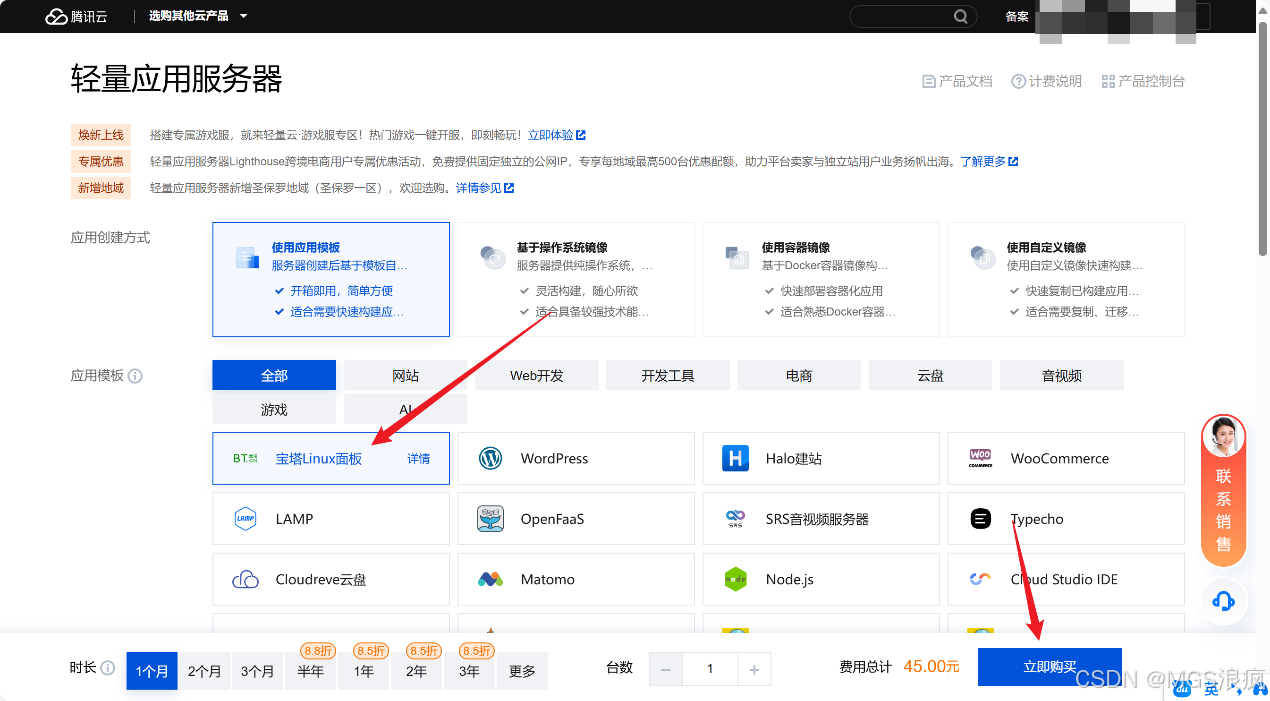Select 1年 duration
The width and height of the screenshot is (1270, 701).
(x=363, y=670)
